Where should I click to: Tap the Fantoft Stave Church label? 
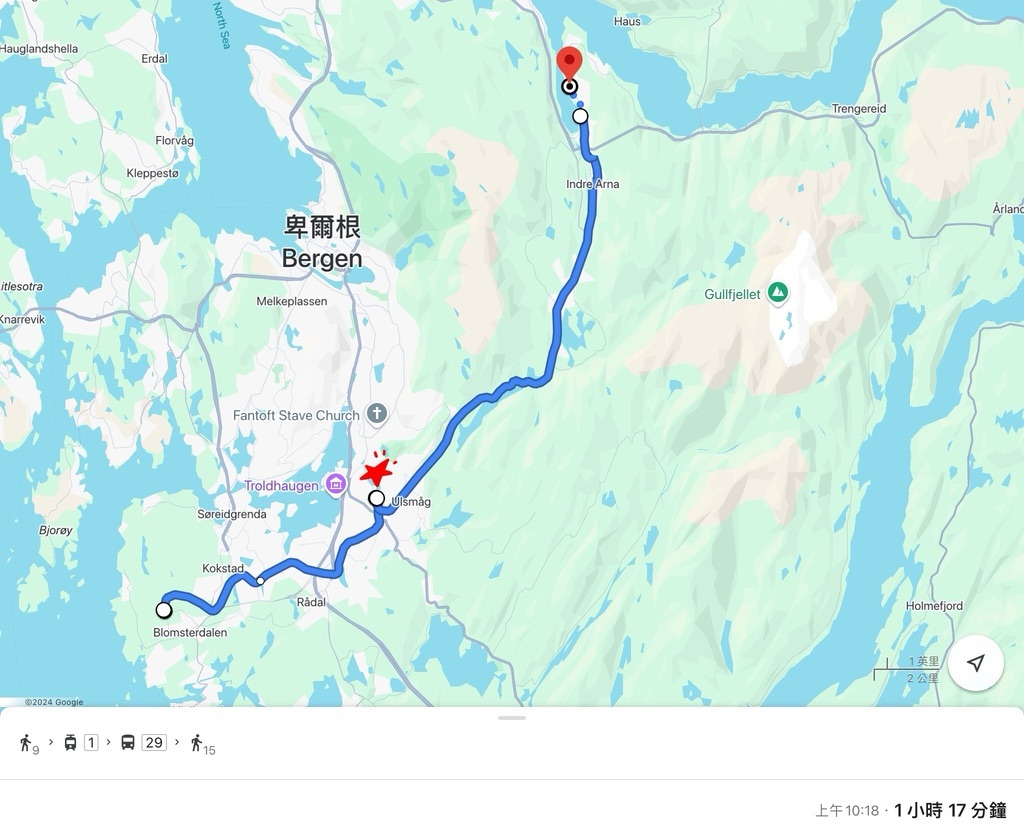coord(296,415)
